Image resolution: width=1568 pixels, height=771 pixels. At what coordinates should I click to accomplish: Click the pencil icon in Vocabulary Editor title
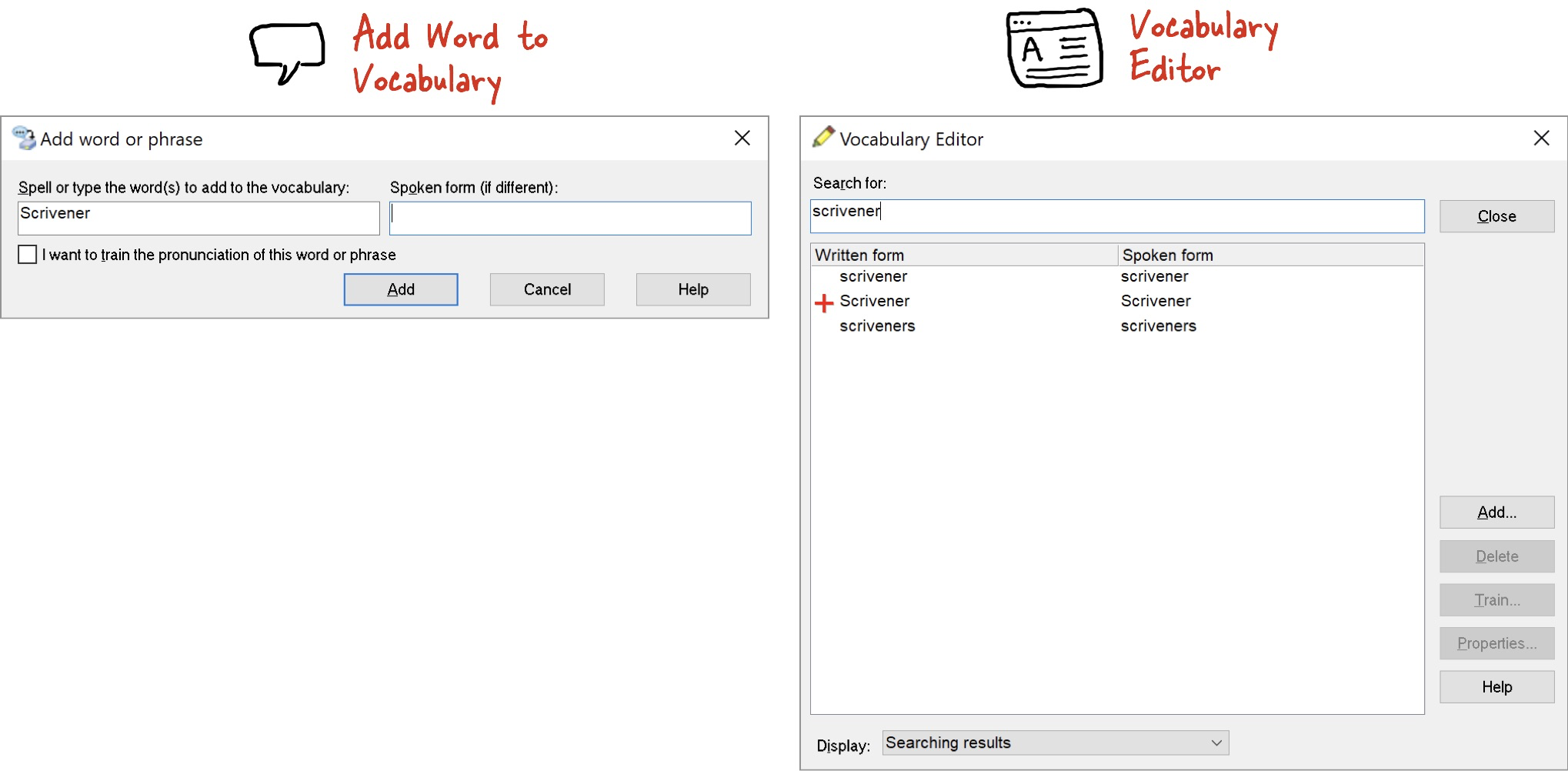pos(822,138)
